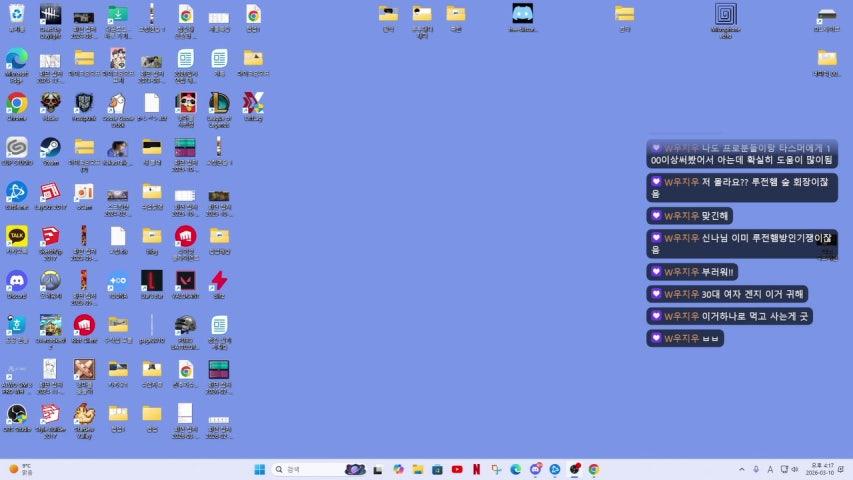Launch PUBG Battlegrounds from the desktop
Image resolution: width=853 pixels, height=480 pixels.
click(185, 325)
